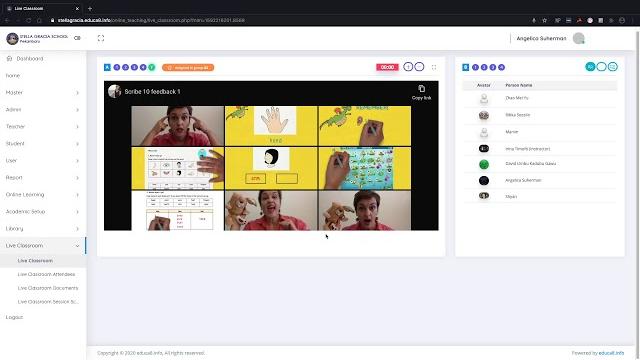
Task: Click the Avatar column header
Action: click(x=484, y=85)
